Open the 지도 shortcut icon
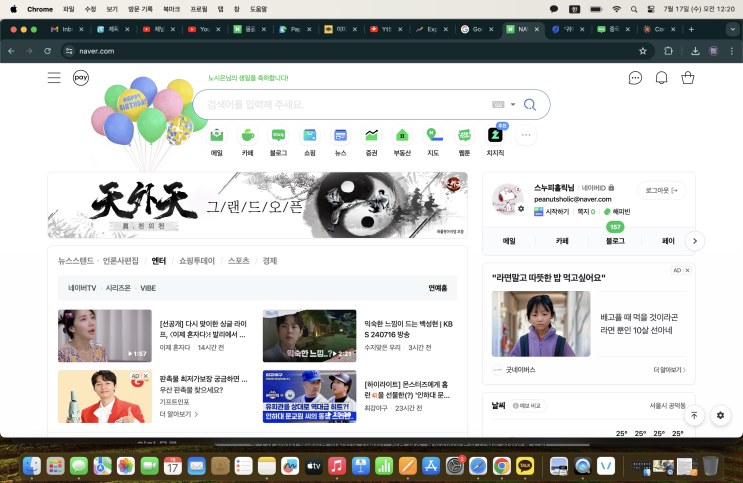Viewport: 743px width, 483px height. 433,136
